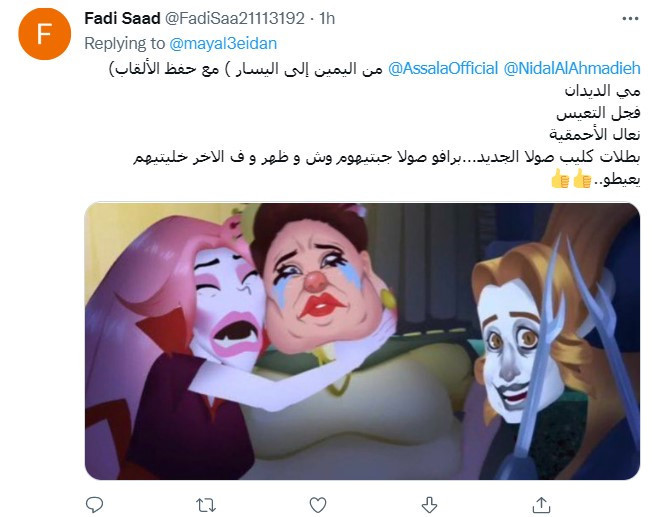Open the three-dot more options menu
Image resolution: width=653 pixels, height=517 pixels.
630,19
